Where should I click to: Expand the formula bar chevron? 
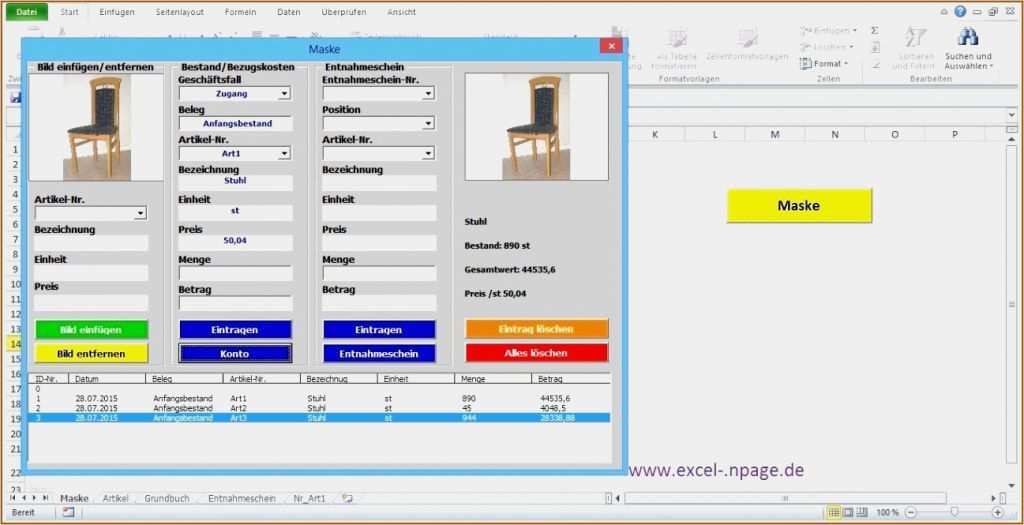pyautogui.click(x=1012, y=114)
